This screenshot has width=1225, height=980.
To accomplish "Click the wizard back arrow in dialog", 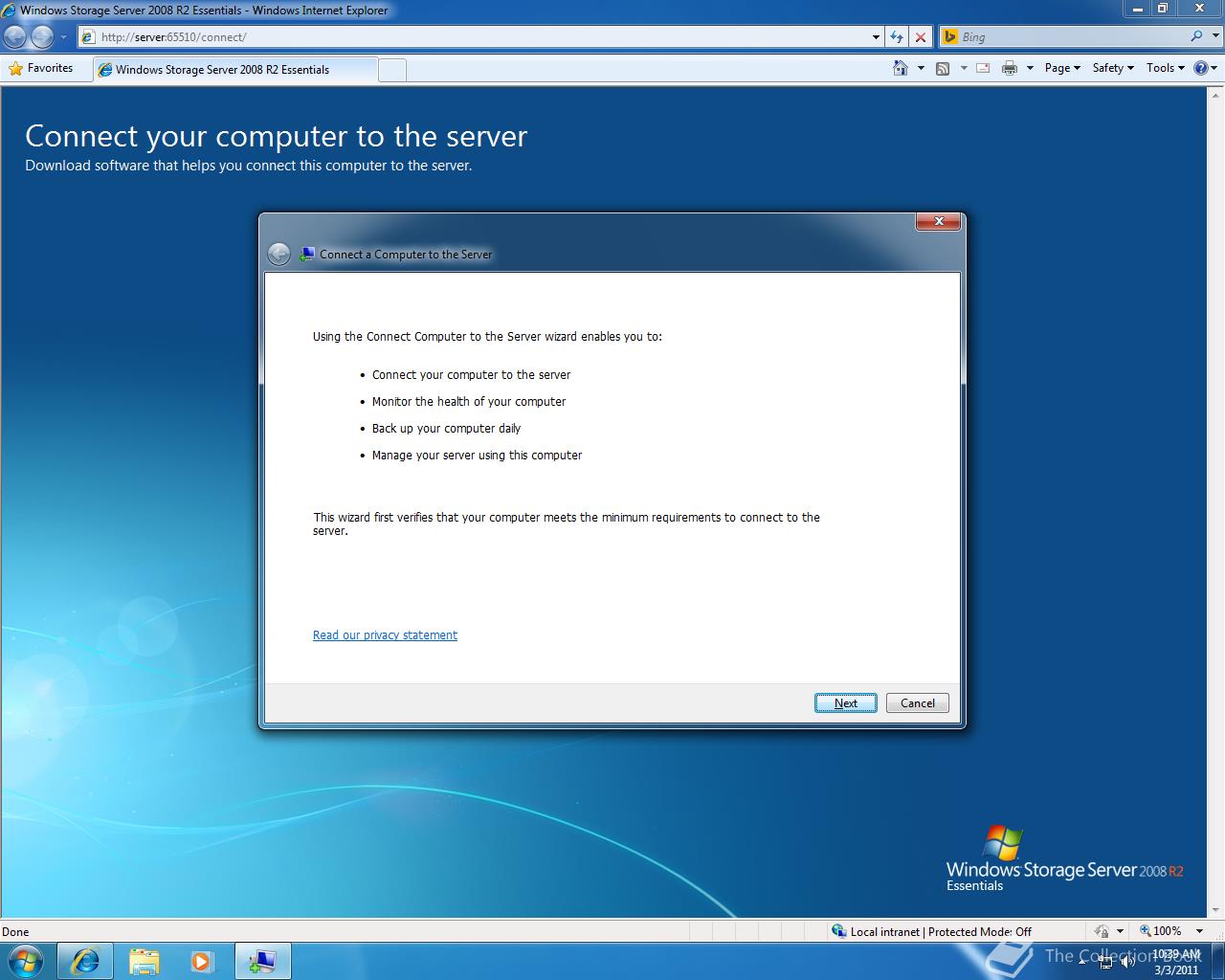I will point(278,254).
